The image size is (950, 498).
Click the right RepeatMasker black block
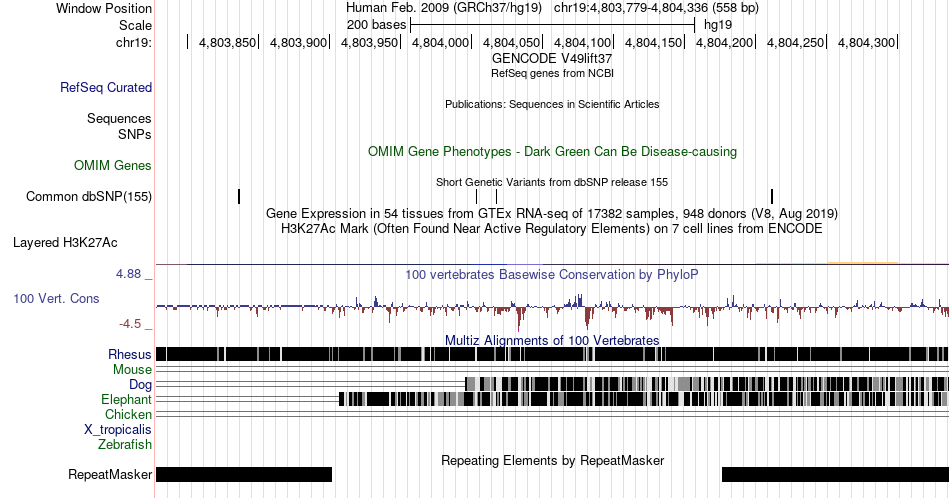click(835, 474)
